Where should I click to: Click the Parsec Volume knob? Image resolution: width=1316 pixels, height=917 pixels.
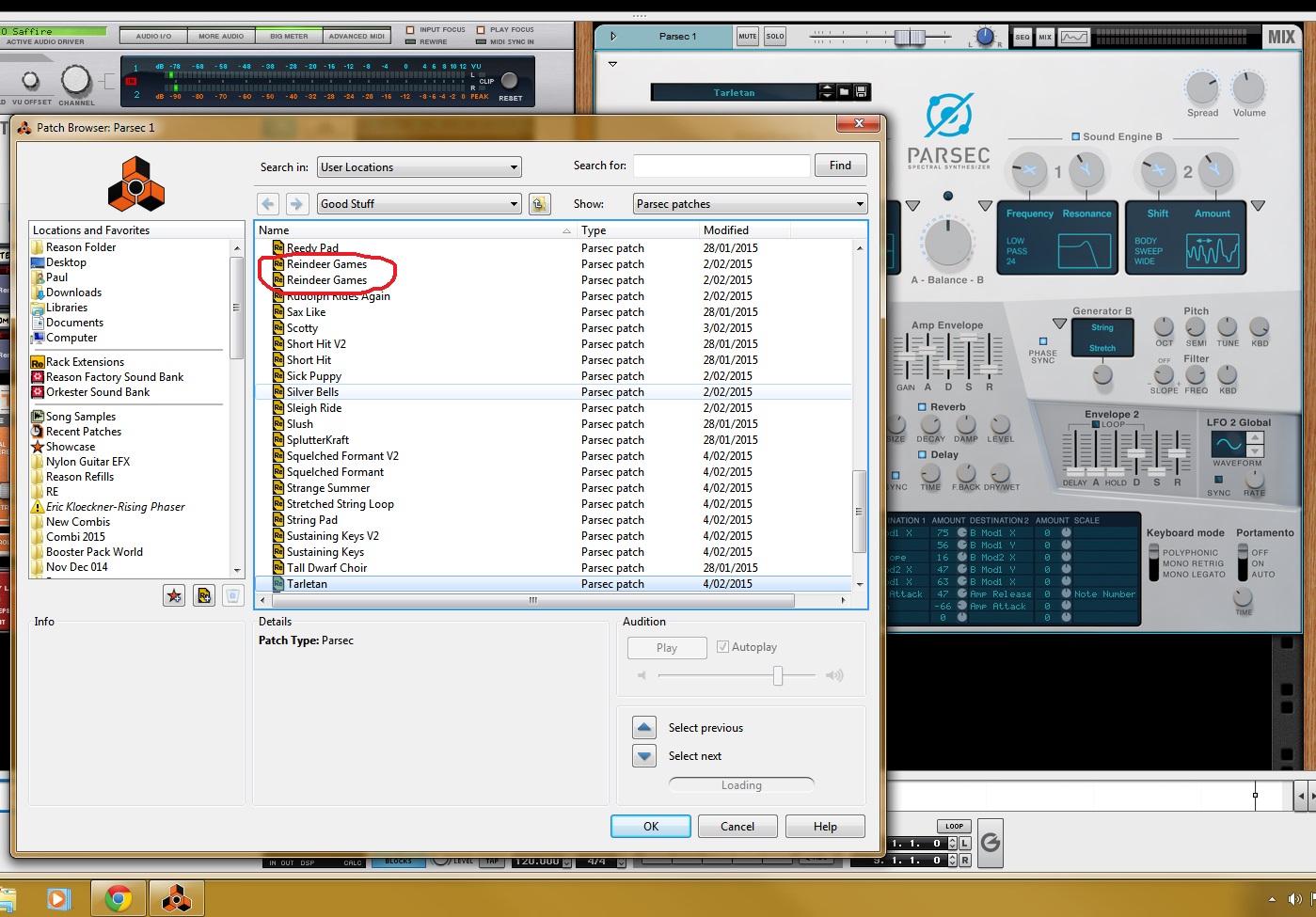pyautogui.click(x=1248, y=88)
